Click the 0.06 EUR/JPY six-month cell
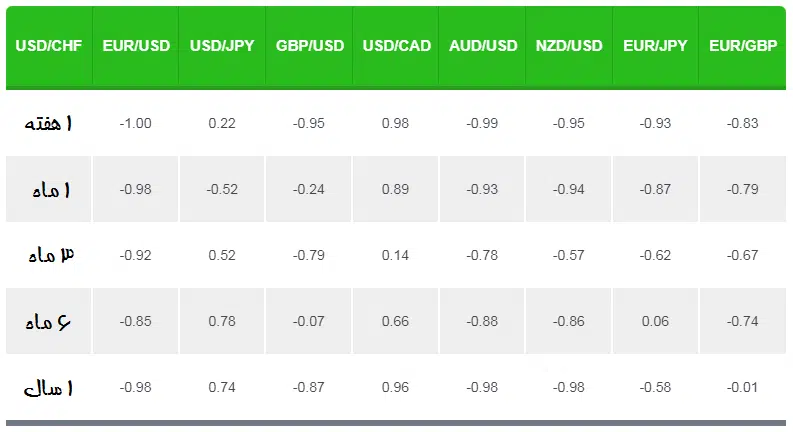Screen dimensions: 793x432 (x=655, y=321)
